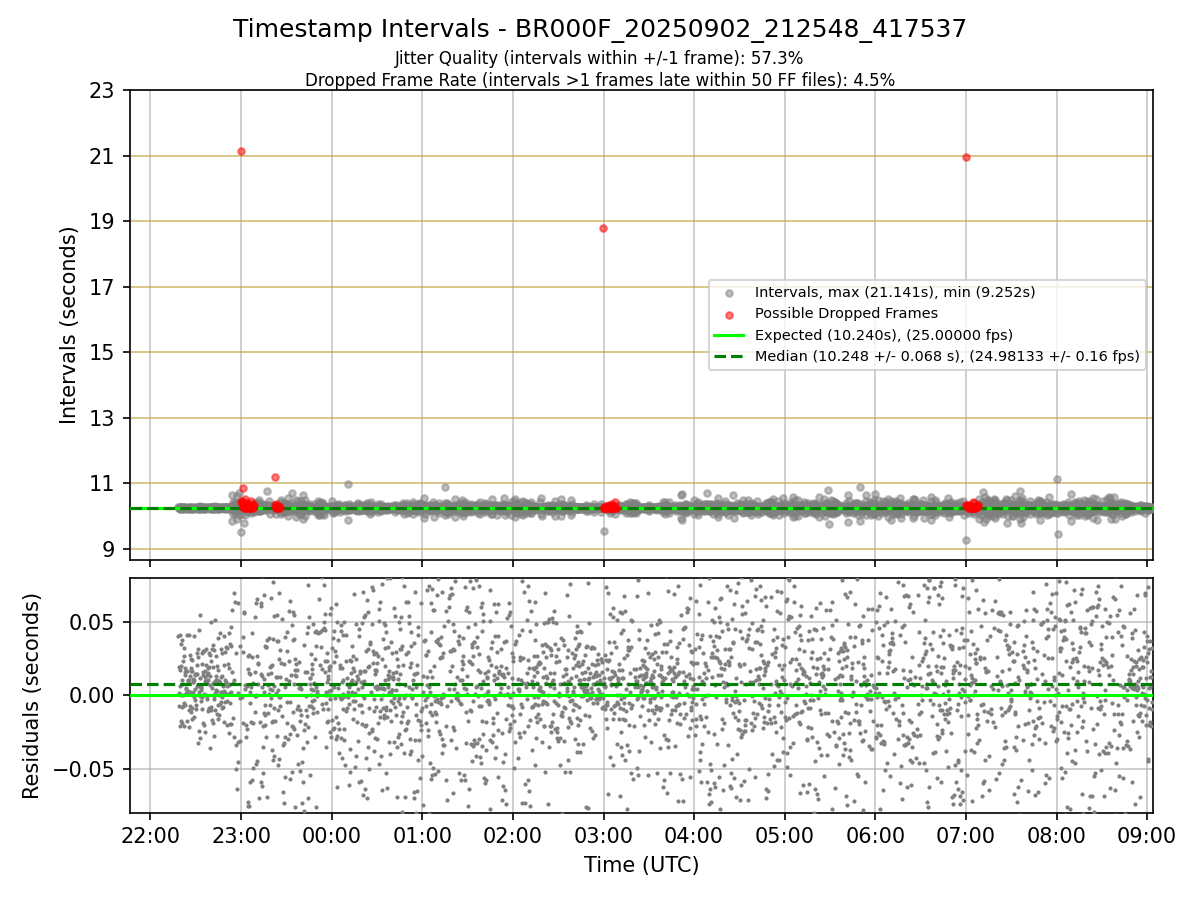Click the 15 tick on the intervals axis
Viewport: 1200px width, 900px height.
click(103, 353)
